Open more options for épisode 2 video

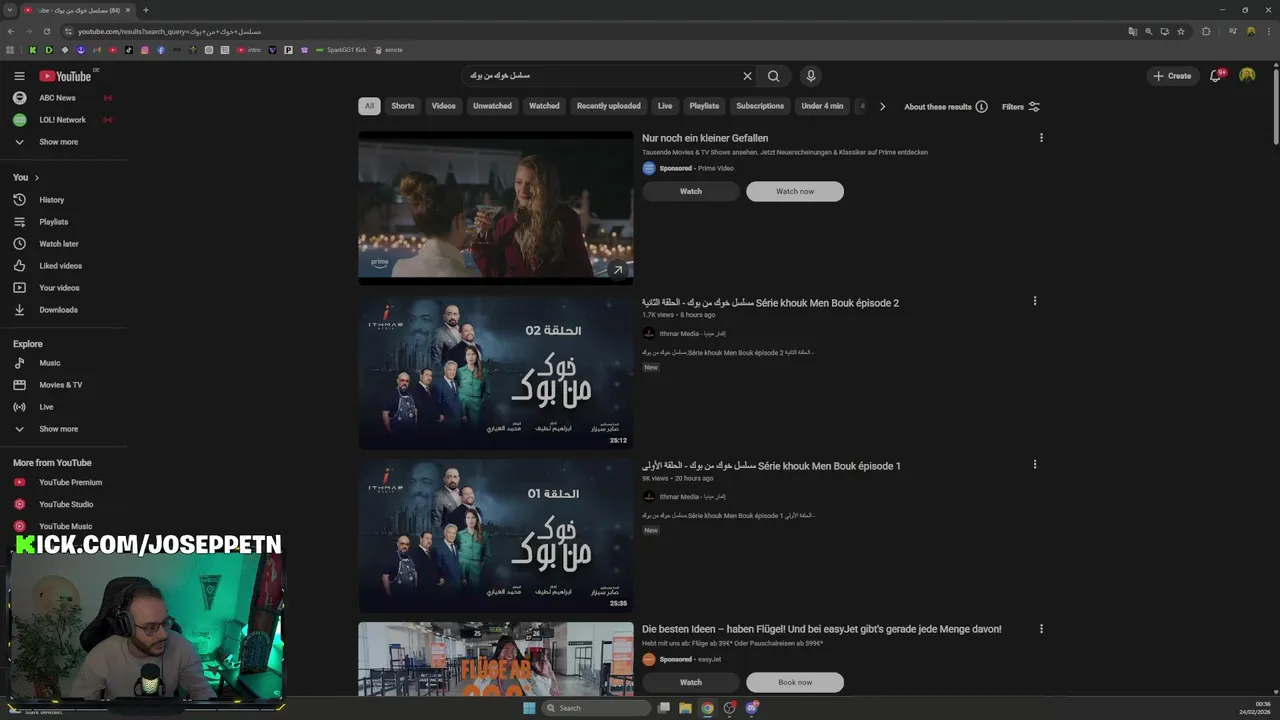coord(1035,301)
